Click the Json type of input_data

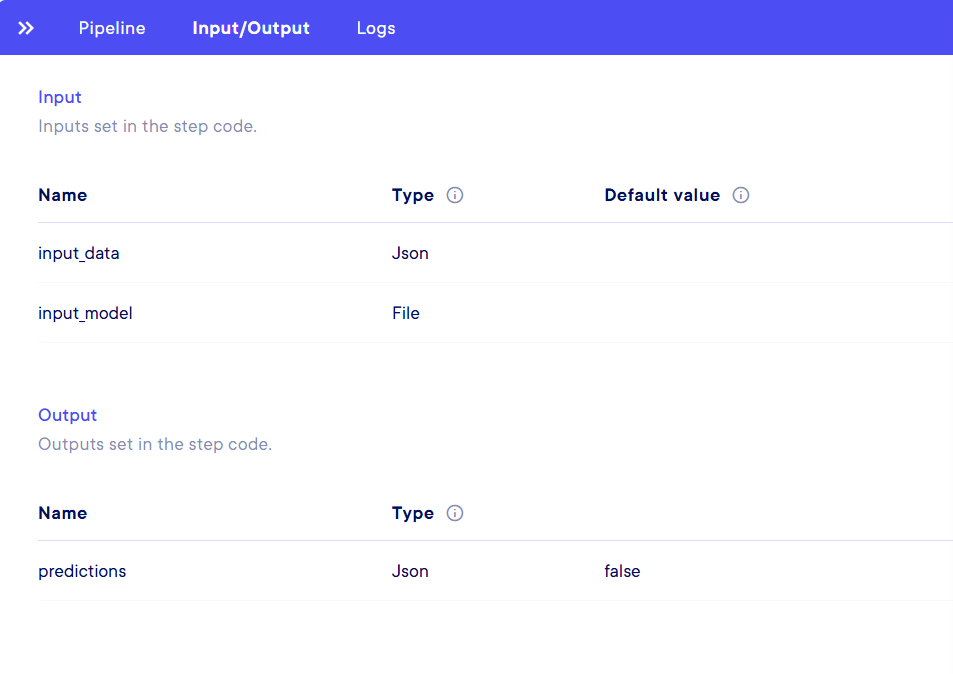click(x=410, y=253)
